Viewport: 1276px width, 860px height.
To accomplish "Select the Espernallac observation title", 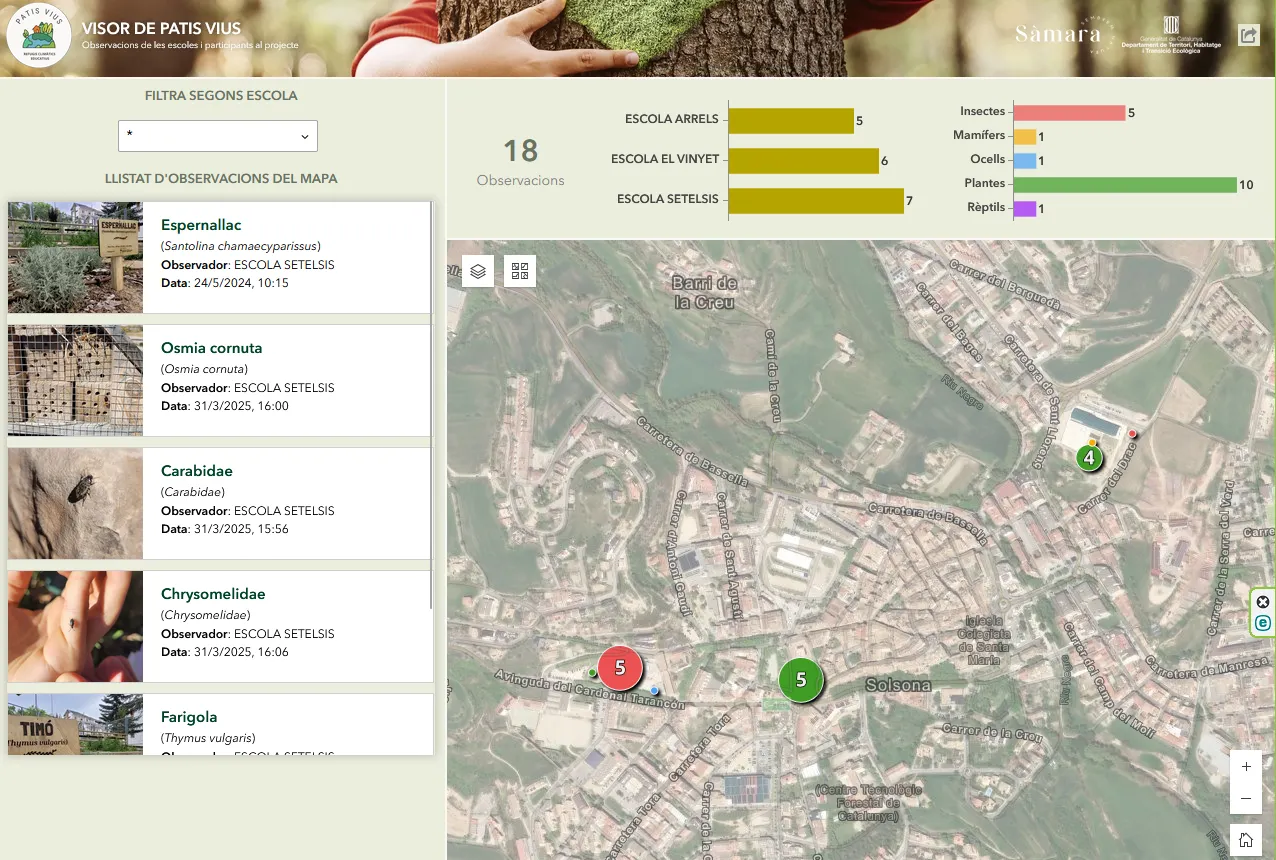I will pos(201,225).
